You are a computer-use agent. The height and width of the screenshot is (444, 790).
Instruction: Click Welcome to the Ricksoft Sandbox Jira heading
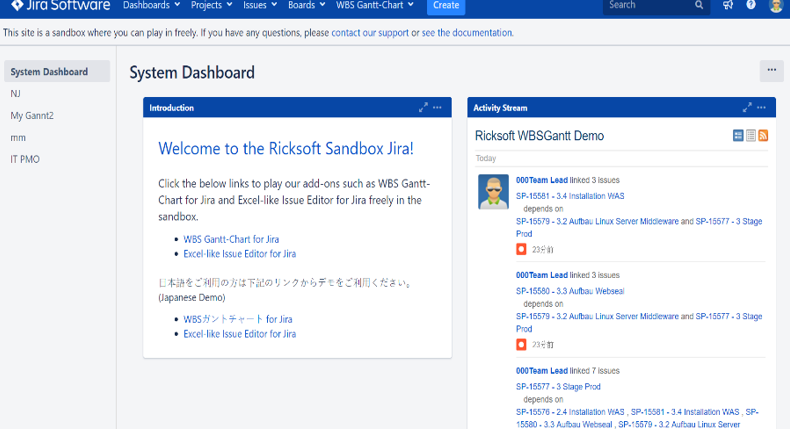(286, 149)
